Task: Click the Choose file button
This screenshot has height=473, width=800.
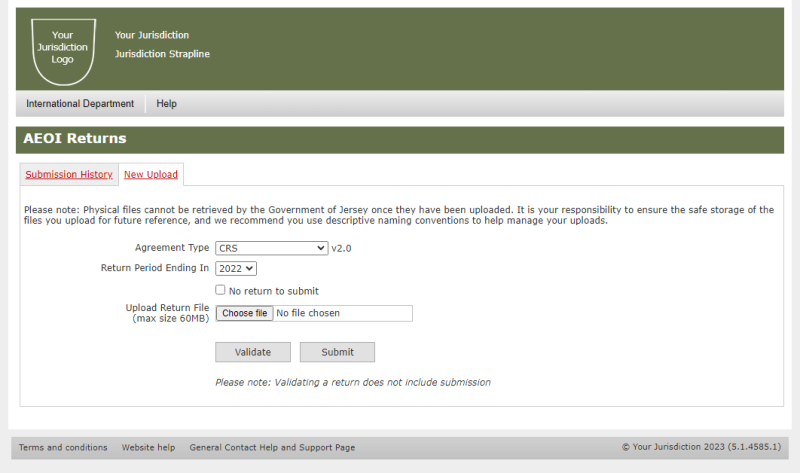Action: pyautogui.click(x=244, y=313)
